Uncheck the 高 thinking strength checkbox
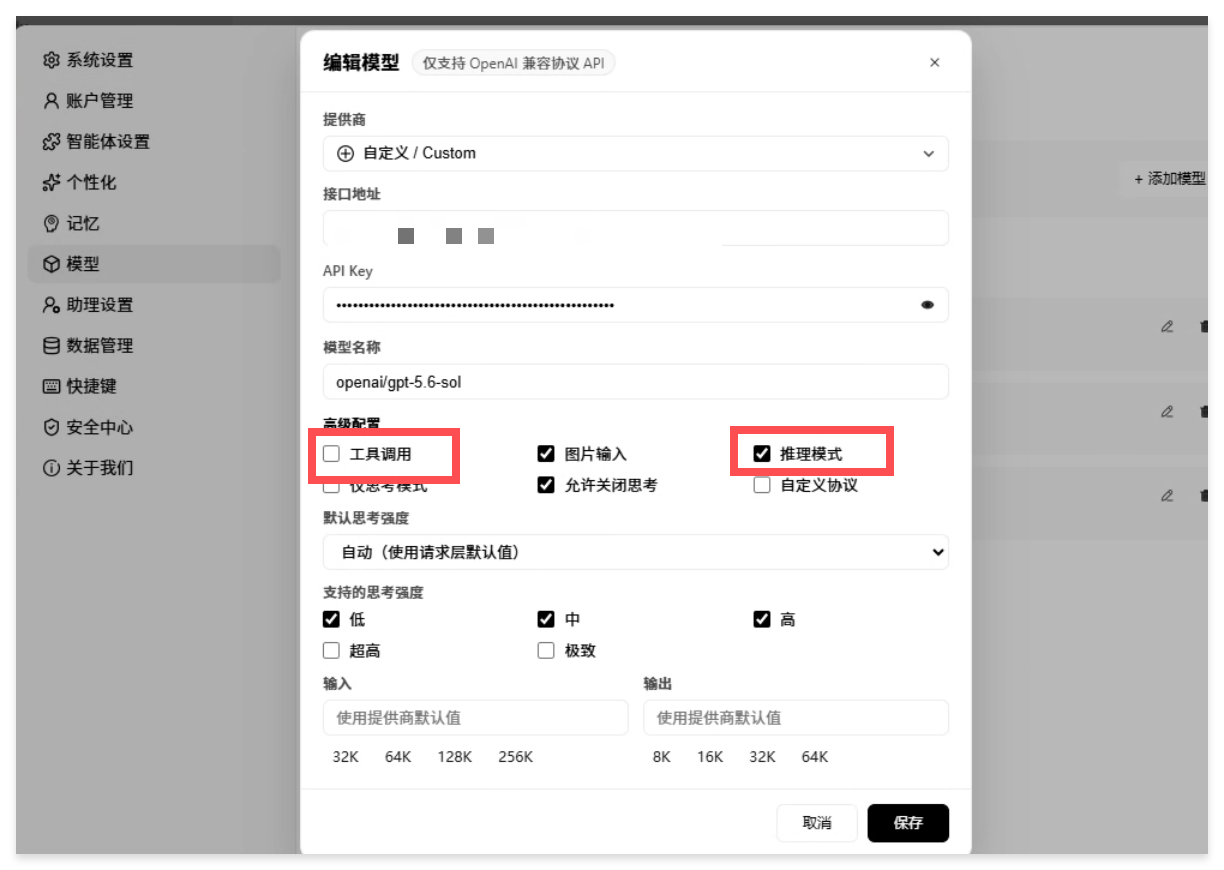This screenshot has height=870, width=1224. click(x=762, y=620)
